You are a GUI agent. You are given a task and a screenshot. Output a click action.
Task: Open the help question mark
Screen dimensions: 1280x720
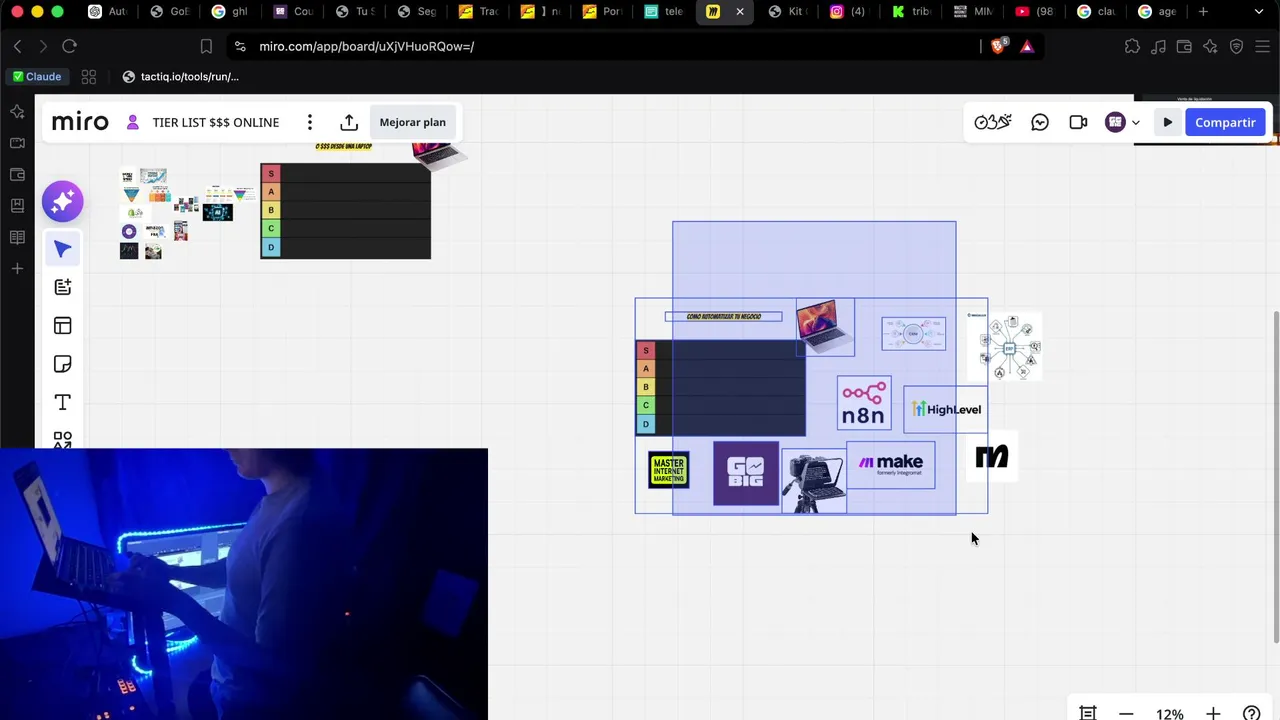1251,713
